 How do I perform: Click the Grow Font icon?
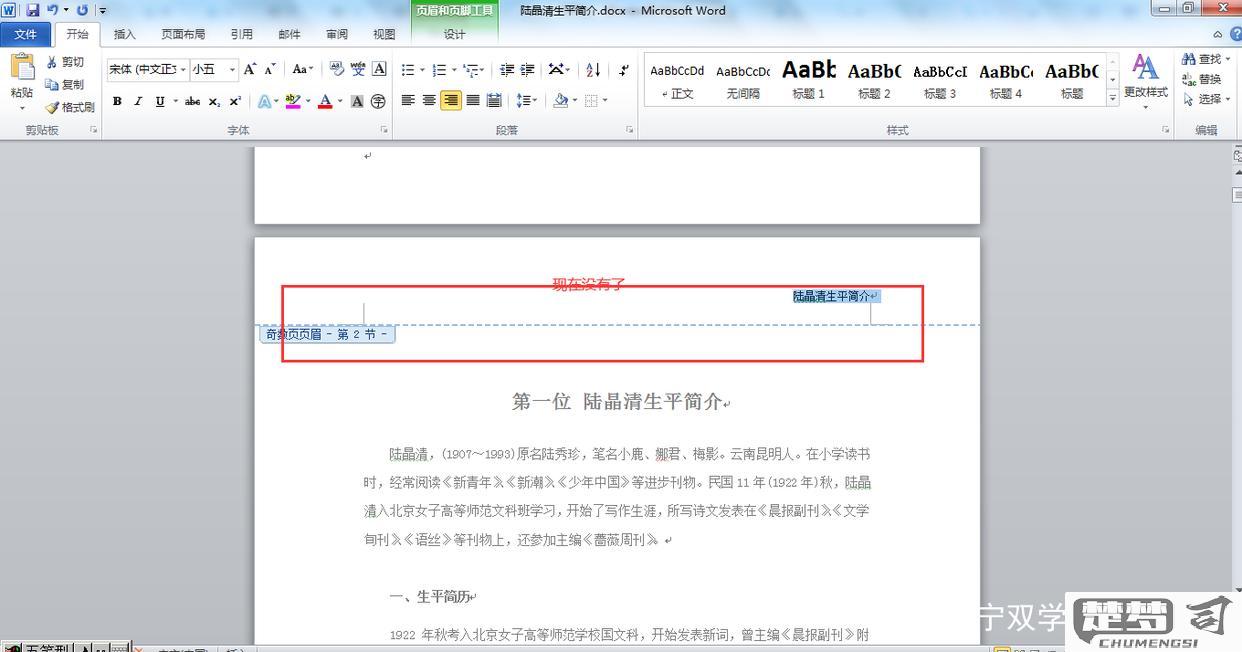[x=250, y=69]
